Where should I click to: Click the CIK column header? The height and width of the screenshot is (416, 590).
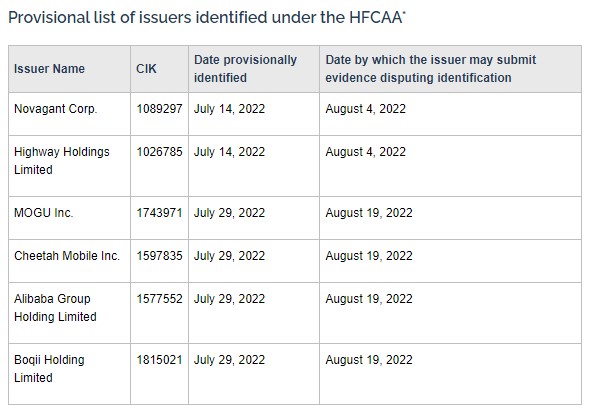[146, 69]
